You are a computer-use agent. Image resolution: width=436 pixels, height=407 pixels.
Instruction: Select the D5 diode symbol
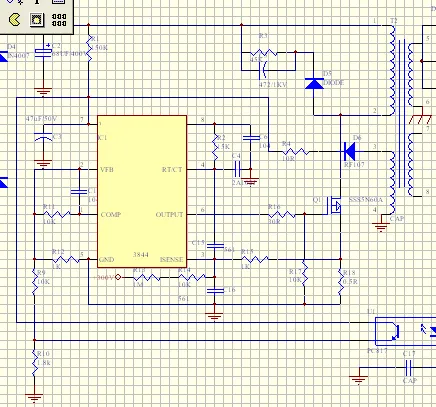coord(314,83)
